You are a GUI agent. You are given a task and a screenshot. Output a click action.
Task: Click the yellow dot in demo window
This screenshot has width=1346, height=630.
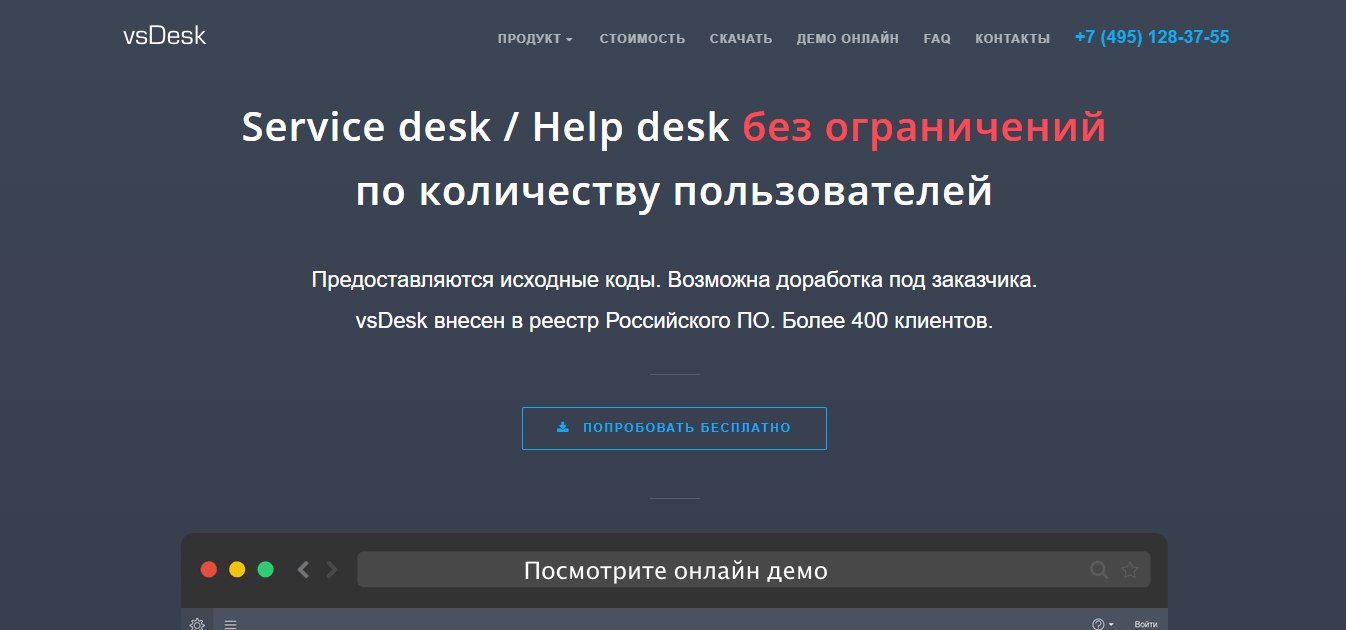click(237, 570)
